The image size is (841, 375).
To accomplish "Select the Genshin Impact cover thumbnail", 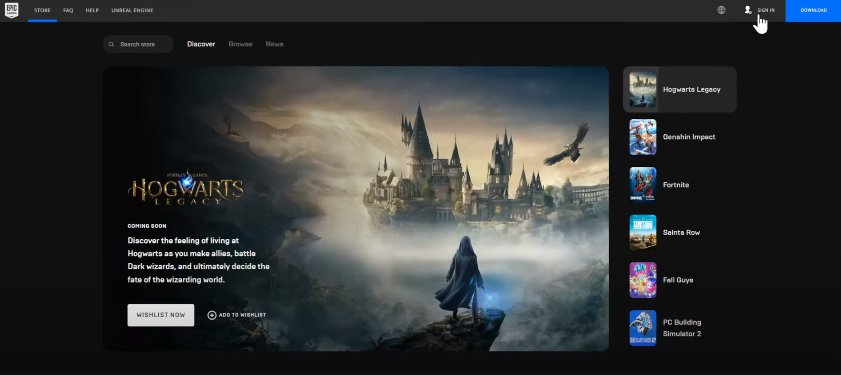I will point(643,137).
